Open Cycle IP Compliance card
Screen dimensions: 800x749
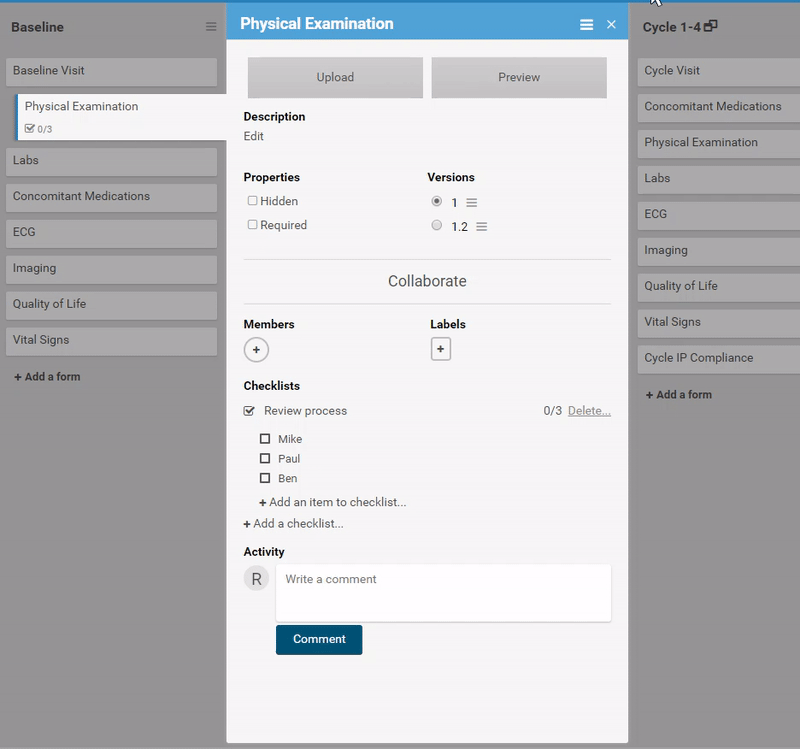(719, 359)
